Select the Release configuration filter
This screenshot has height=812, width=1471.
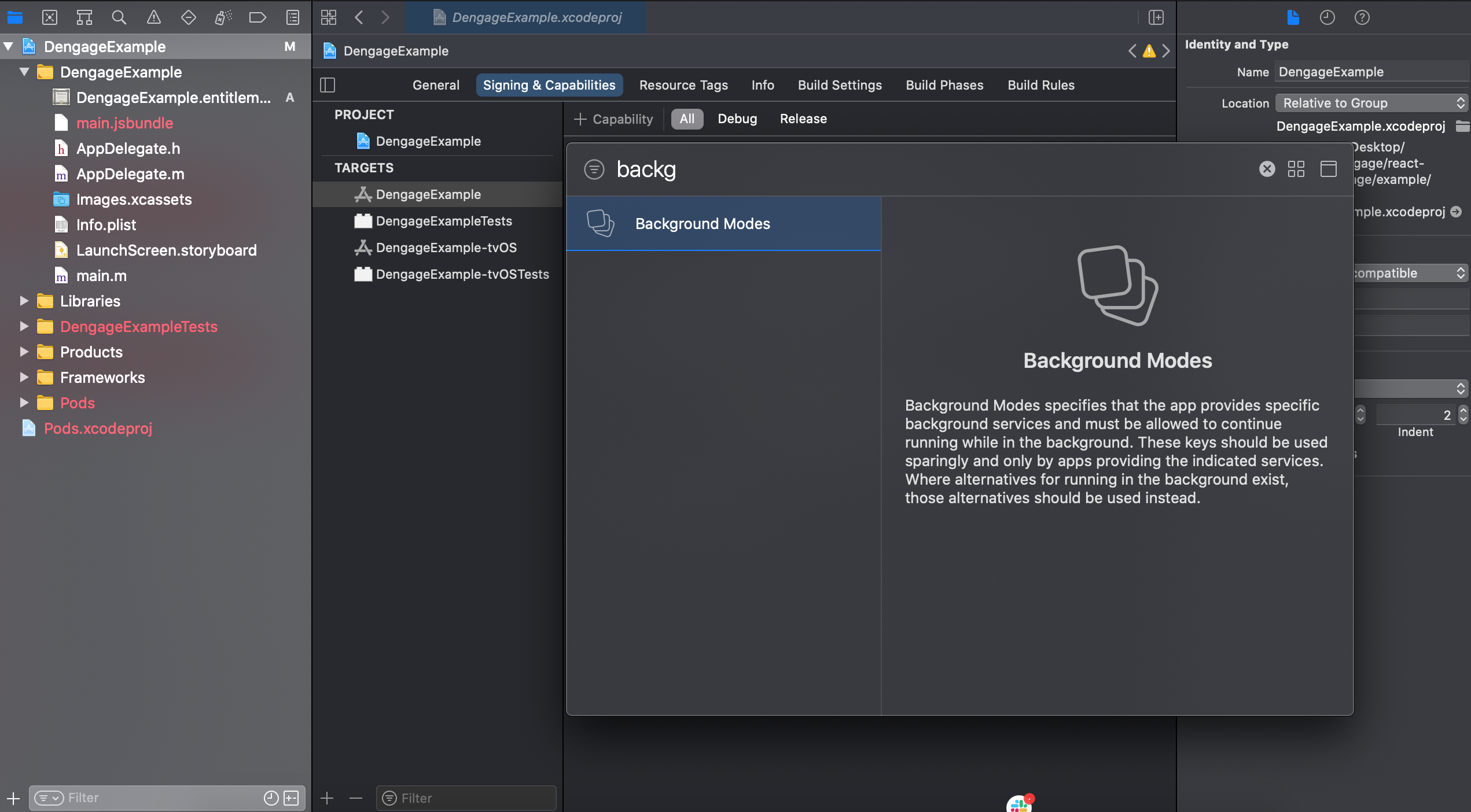click(x=803, y=119)
